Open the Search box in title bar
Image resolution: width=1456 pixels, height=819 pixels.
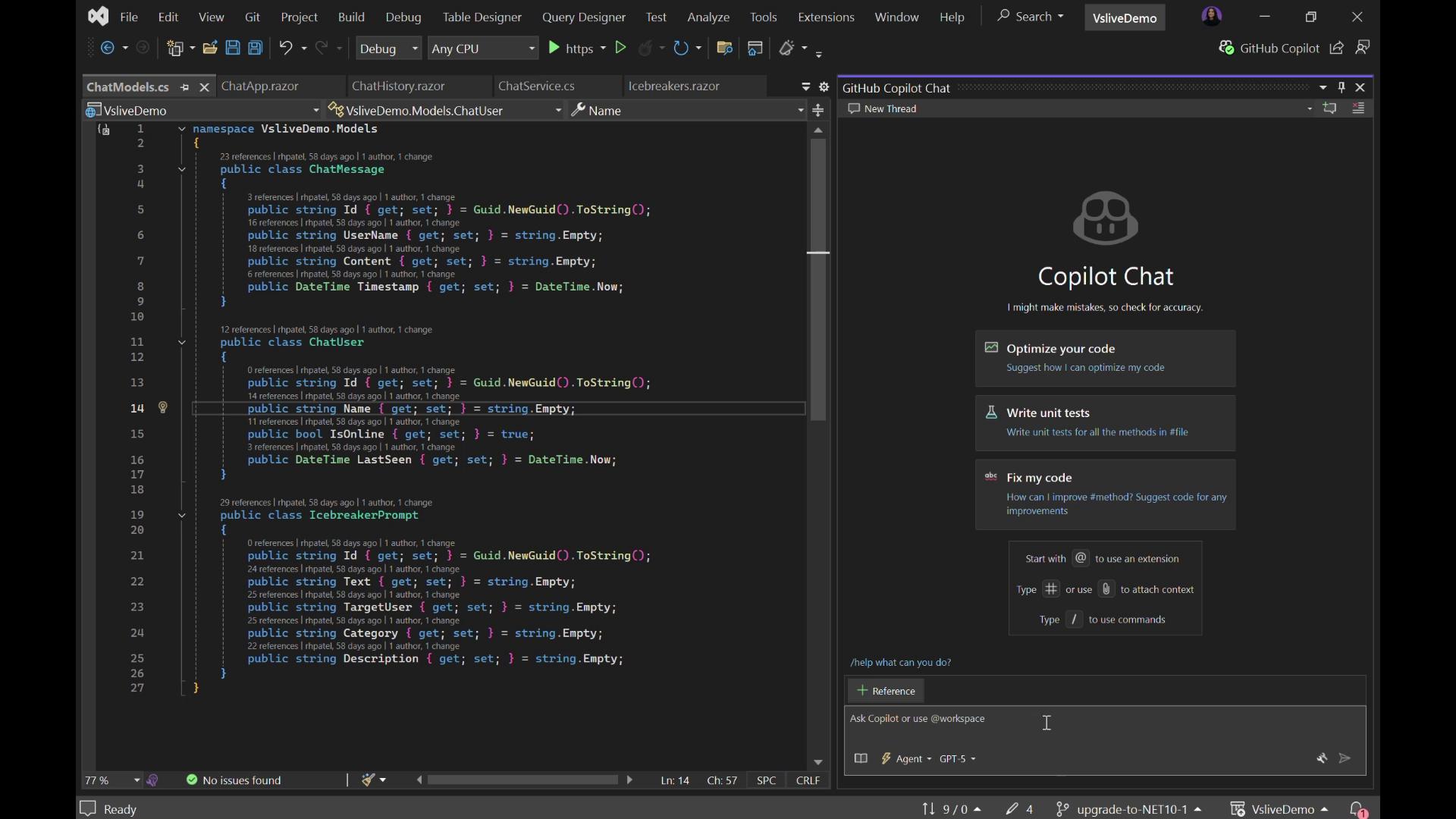[x=1031, y=17]
